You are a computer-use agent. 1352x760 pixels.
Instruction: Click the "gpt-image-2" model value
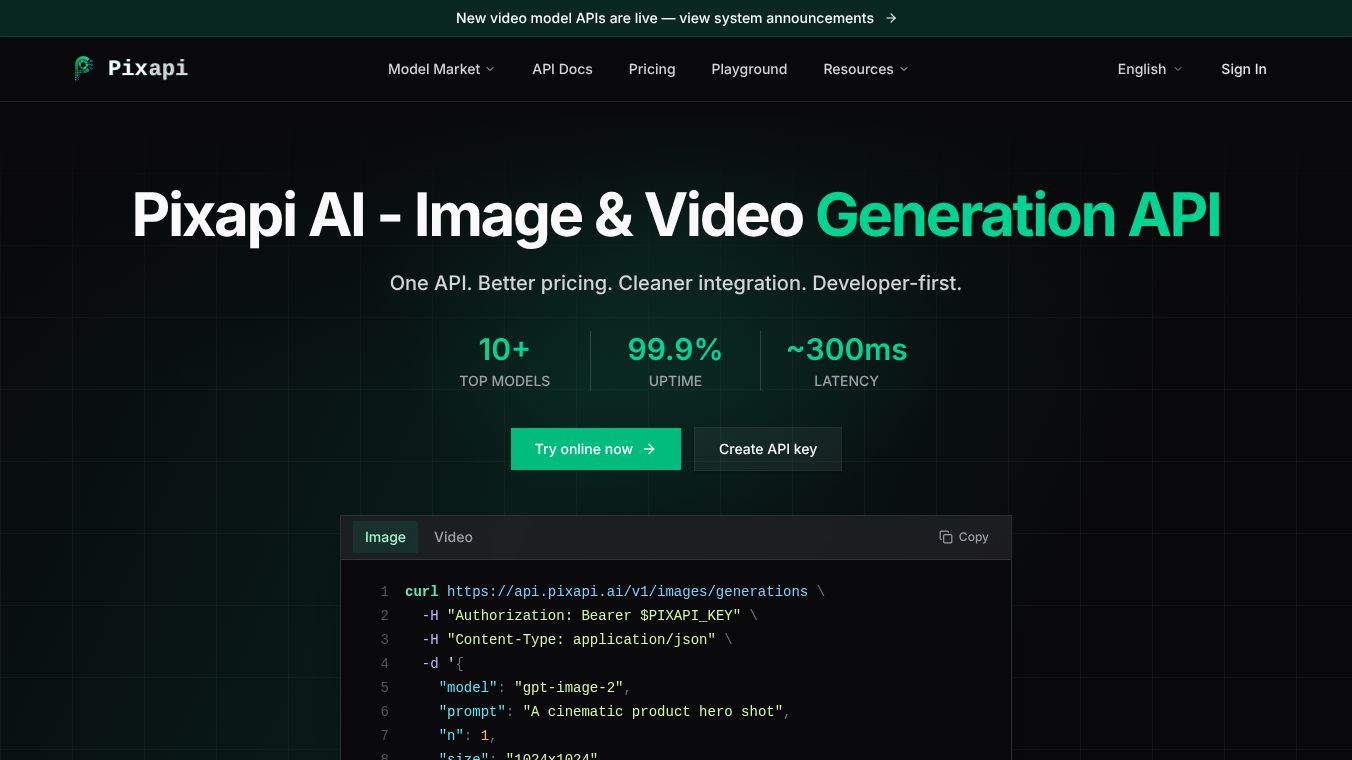pos(568,687)
